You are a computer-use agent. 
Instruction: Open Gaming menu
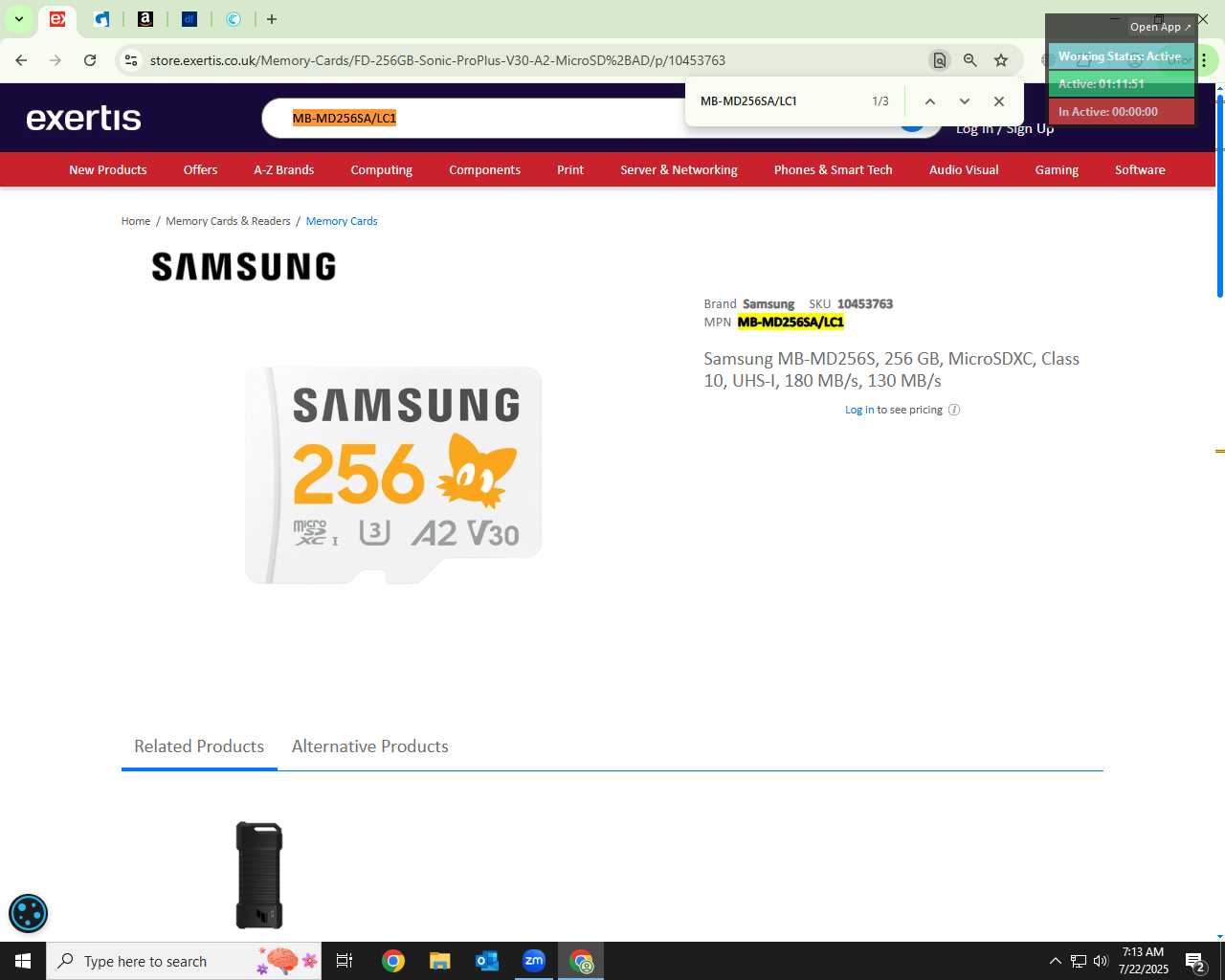(x=1057, y=169)
